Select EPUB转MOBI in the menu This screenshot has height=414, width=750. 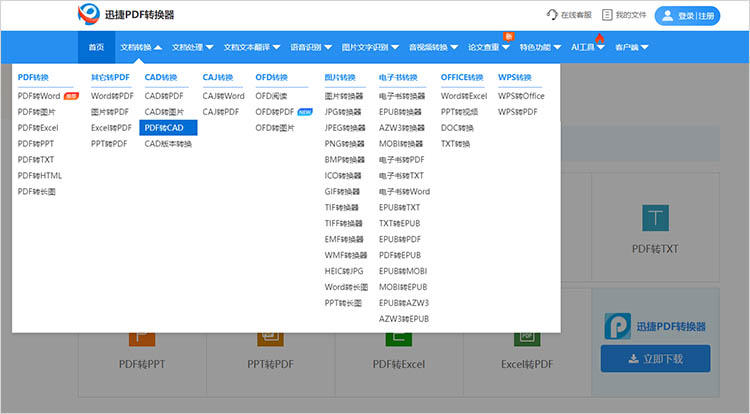click(x=403, y=271)
